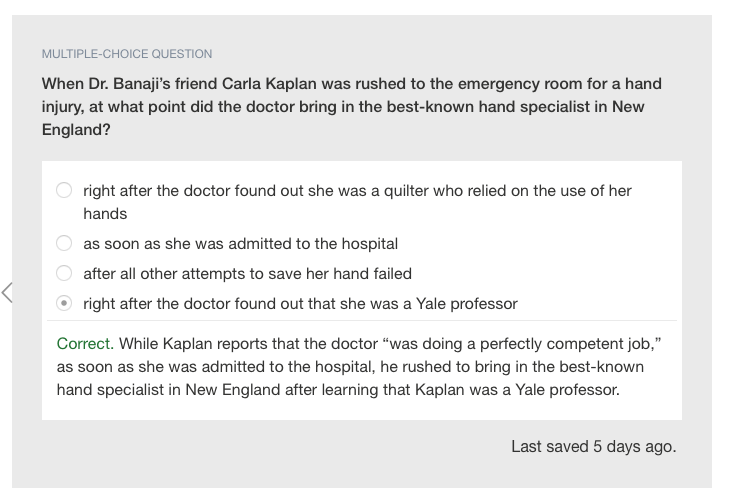This screenshot has height=489, width=738.
Task: Click the answer text 'after all other attempts to save her hand failed'
Action: pos(248,273)
